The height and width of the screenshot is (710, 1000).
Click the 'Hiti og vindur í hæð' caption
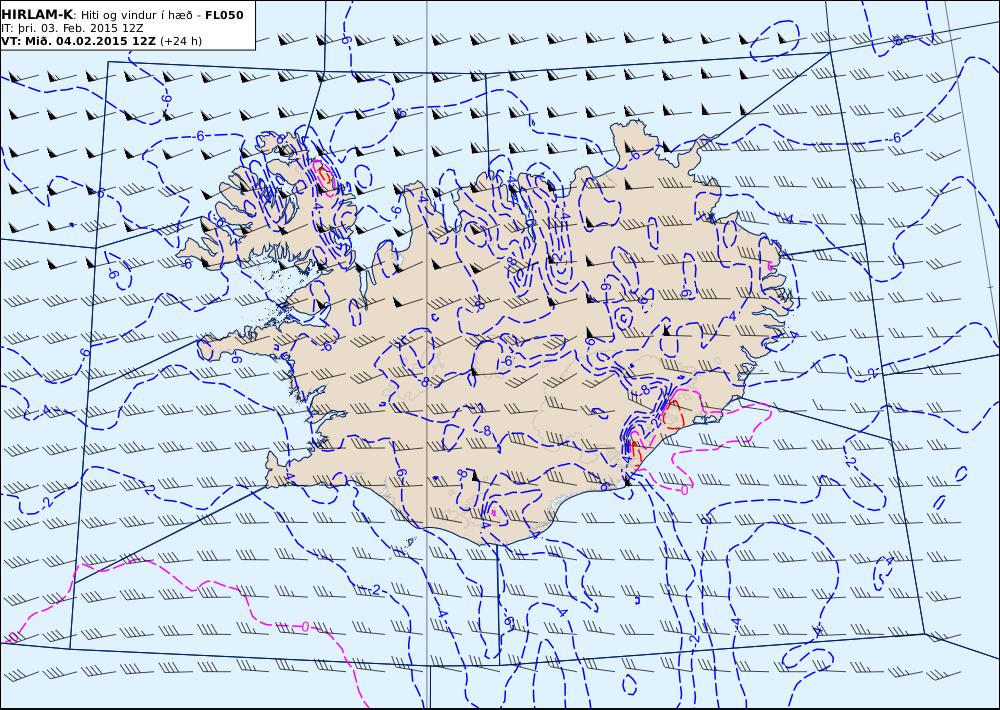tap(135, 15)
